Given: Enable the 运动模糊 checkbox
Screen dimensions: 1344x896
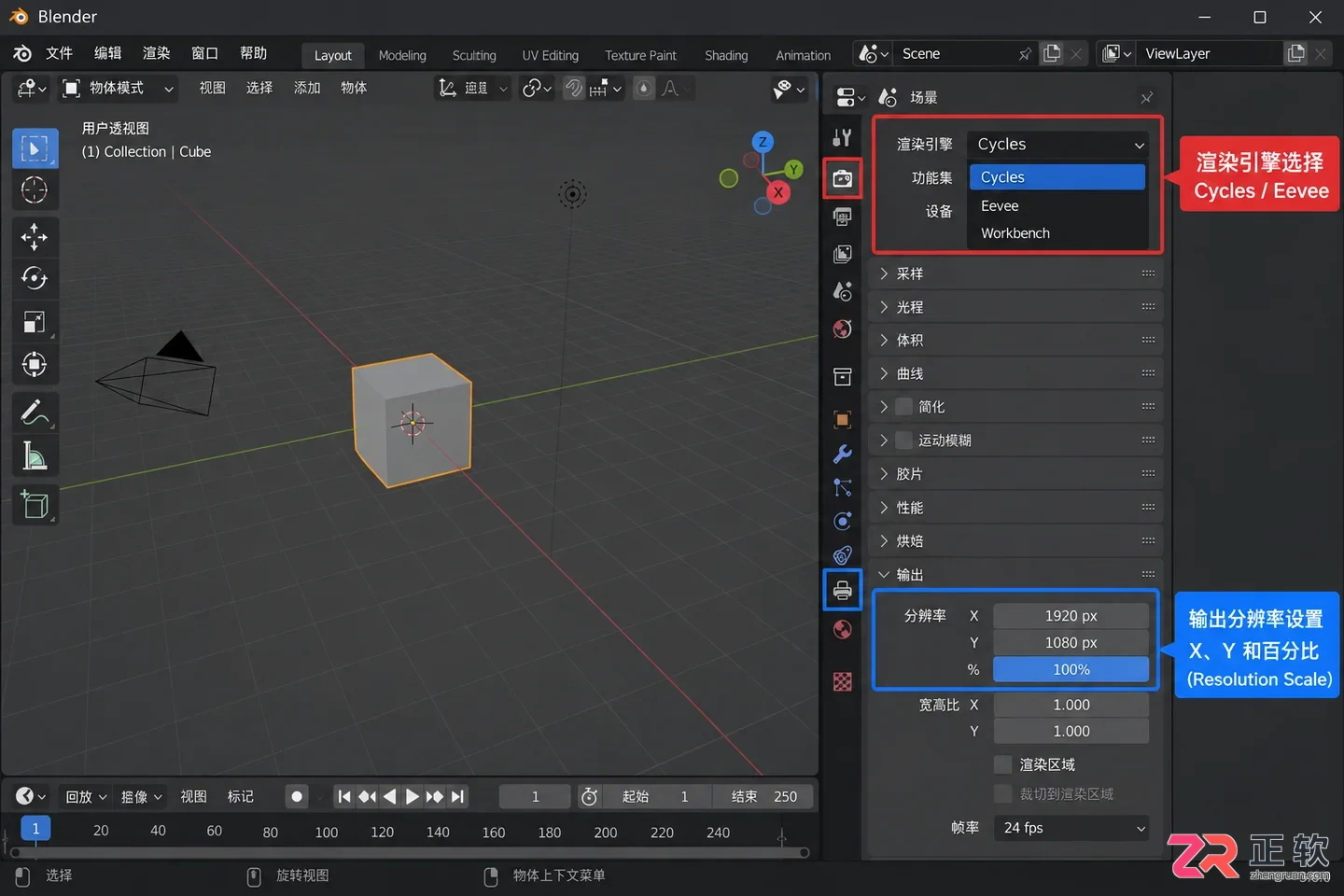Looking at the screenshot, I should click(903, 440).
